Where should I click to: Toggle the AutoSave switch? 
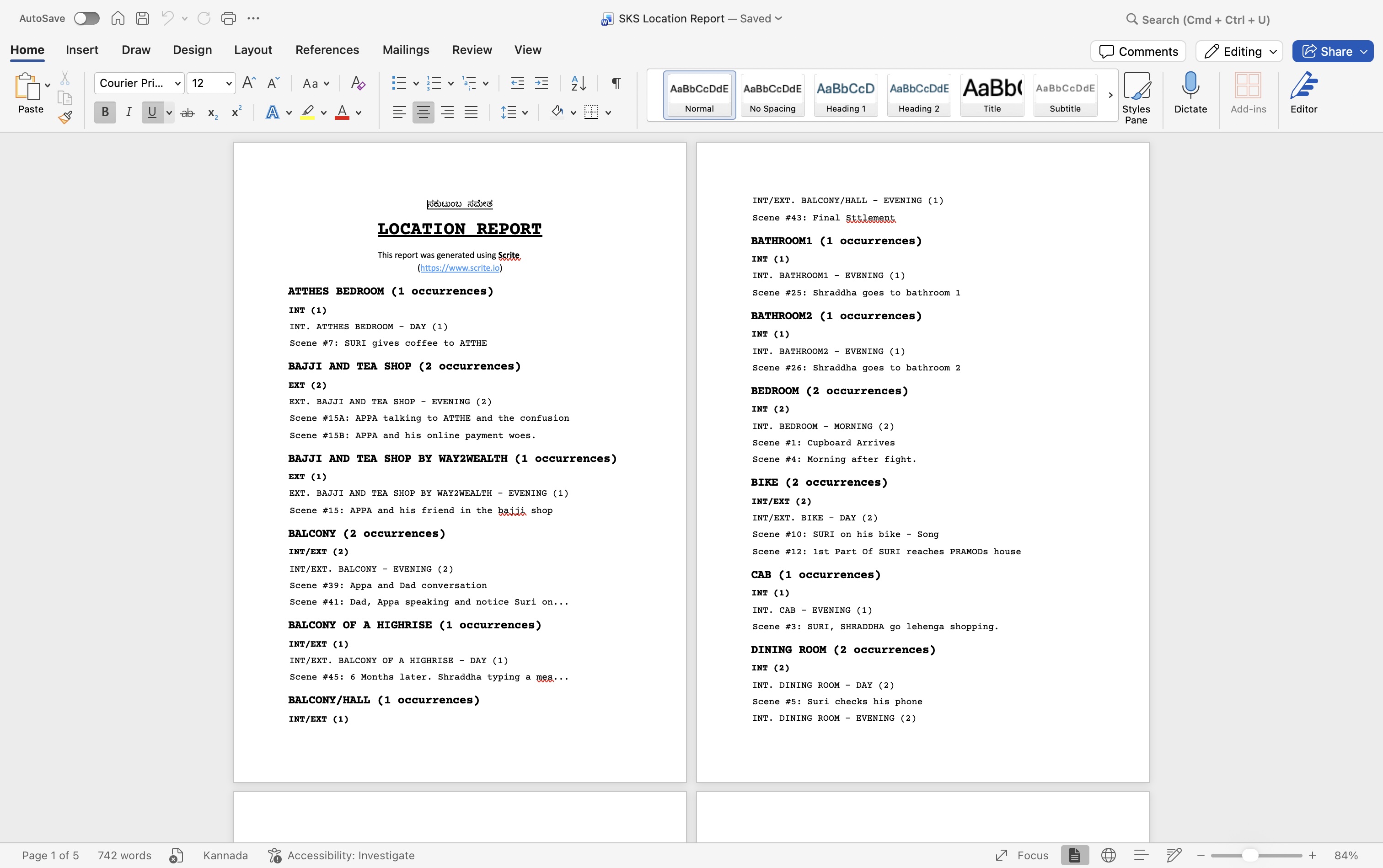tap(87, 18)
